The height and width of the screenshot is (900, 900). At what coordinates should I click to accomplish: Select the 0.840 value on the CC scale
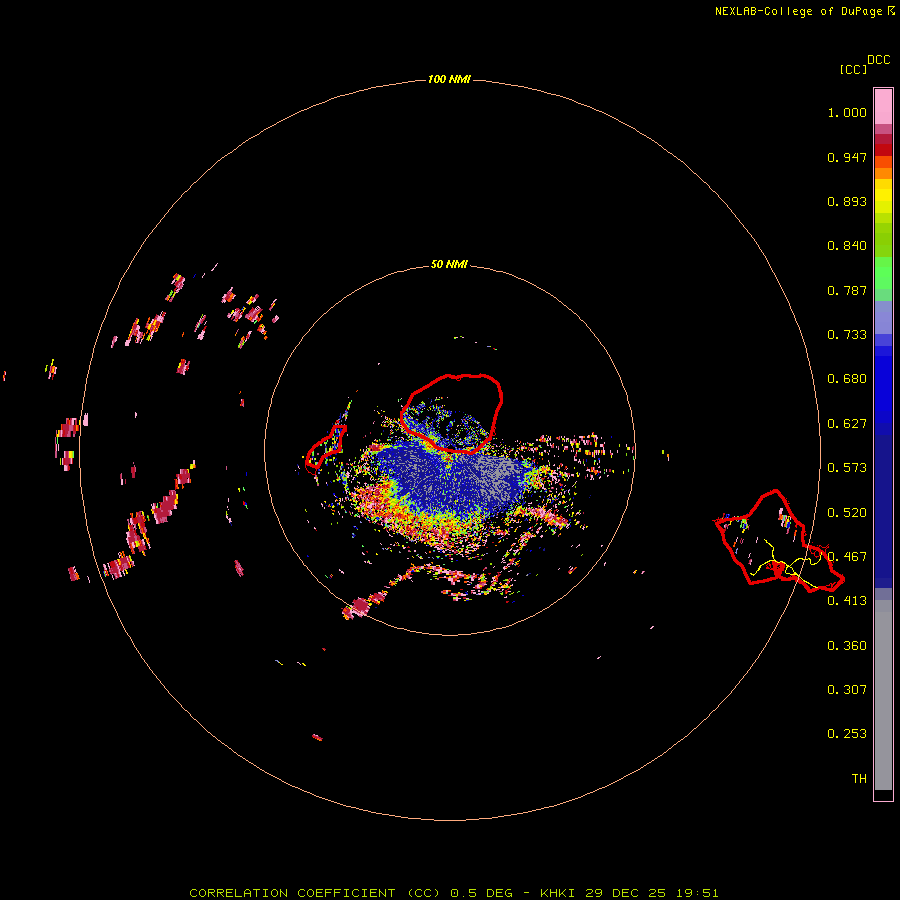[x=847, y=246]
